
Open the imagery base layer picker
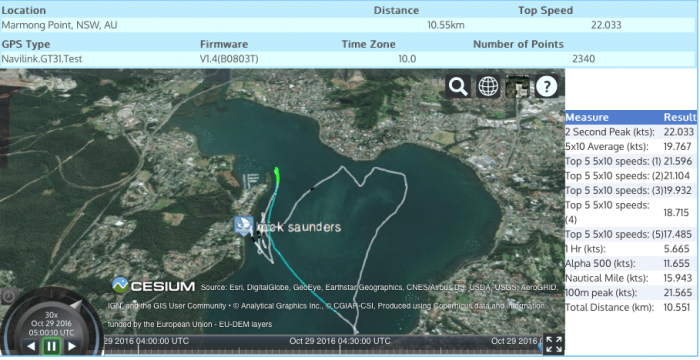518,86
